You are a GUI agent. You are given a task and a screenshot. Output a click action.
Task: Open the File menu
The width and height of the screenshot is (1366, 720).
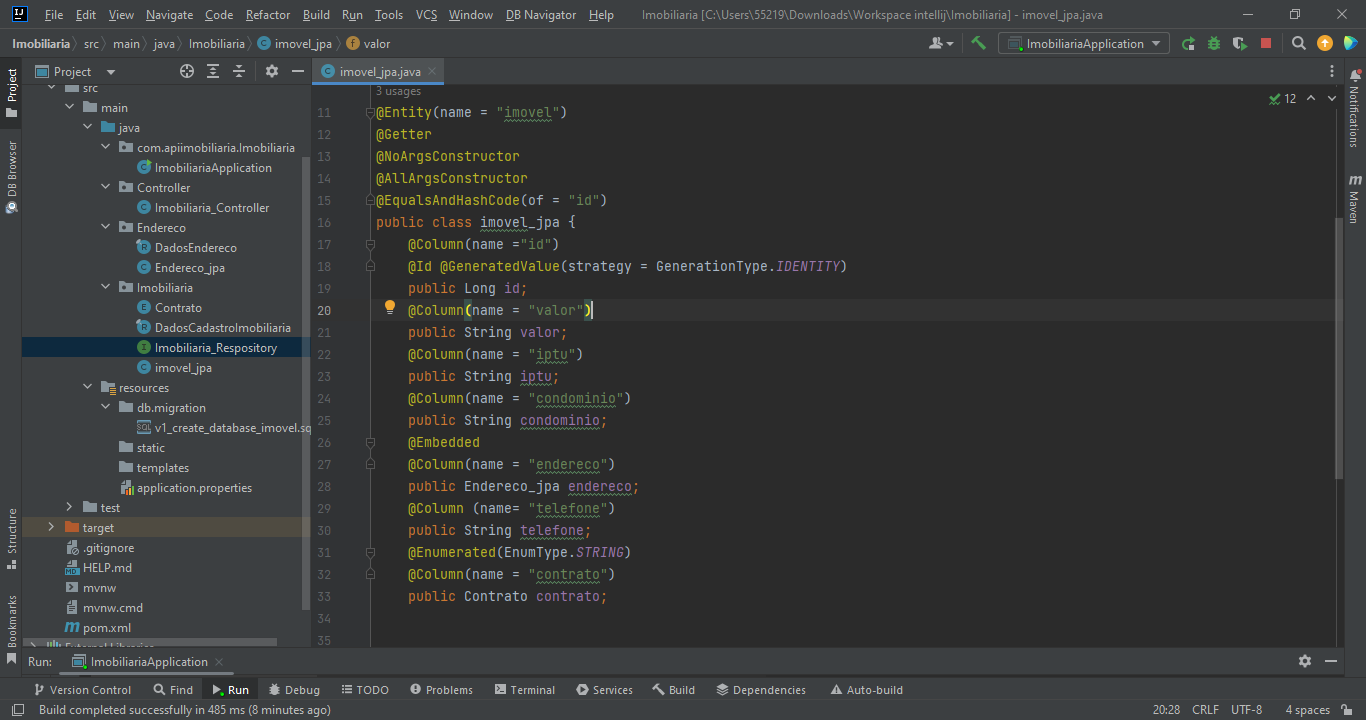pos(54,15)
